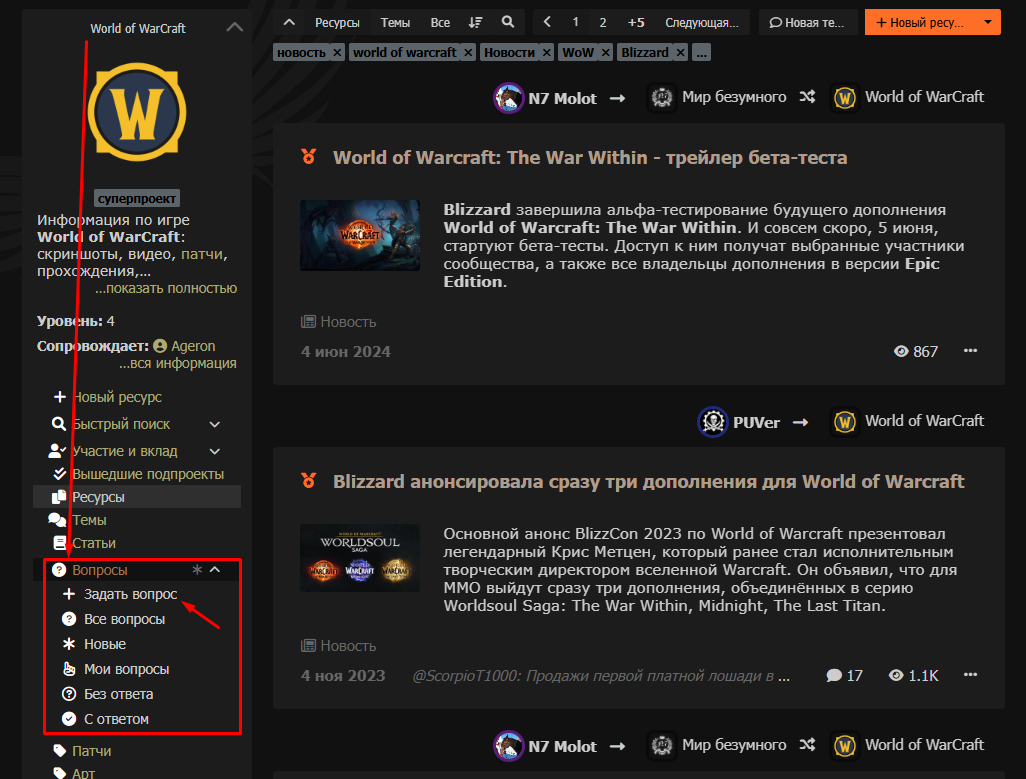Open the World of WarCraft project logo
This screenshot has width=1026, height=779.
[x=137, y=112]
